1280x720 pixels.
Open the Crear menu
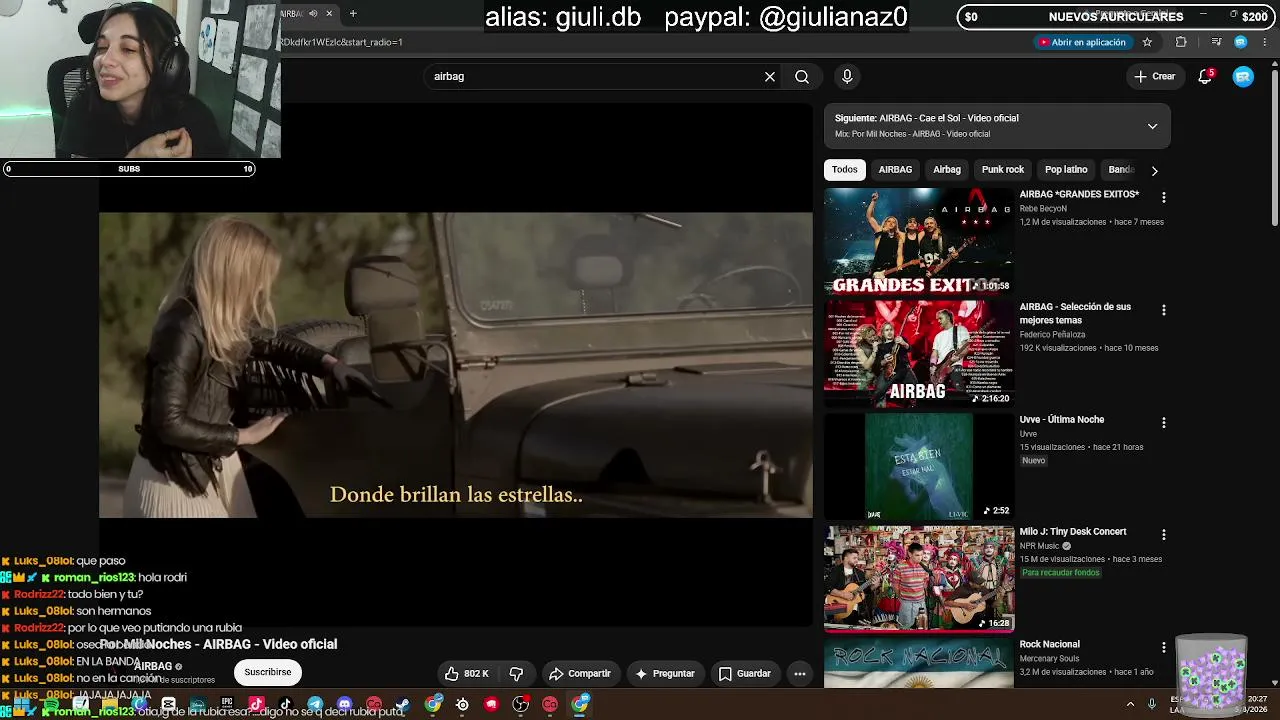tap(1155, 76)
